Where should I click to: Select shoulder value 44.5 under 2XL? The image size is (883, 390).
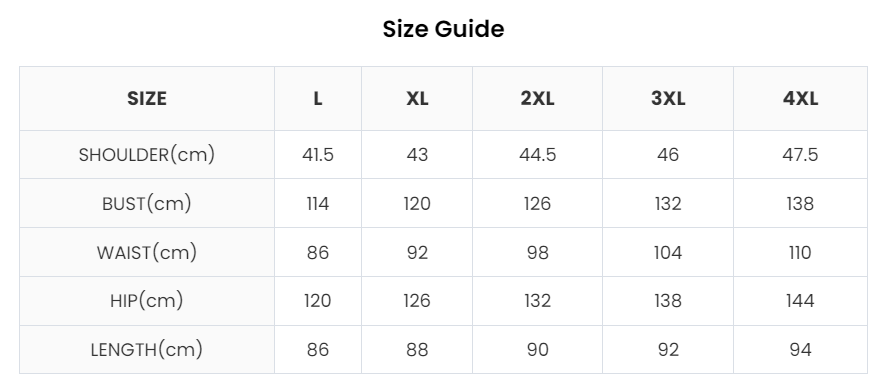coord(537,155)
